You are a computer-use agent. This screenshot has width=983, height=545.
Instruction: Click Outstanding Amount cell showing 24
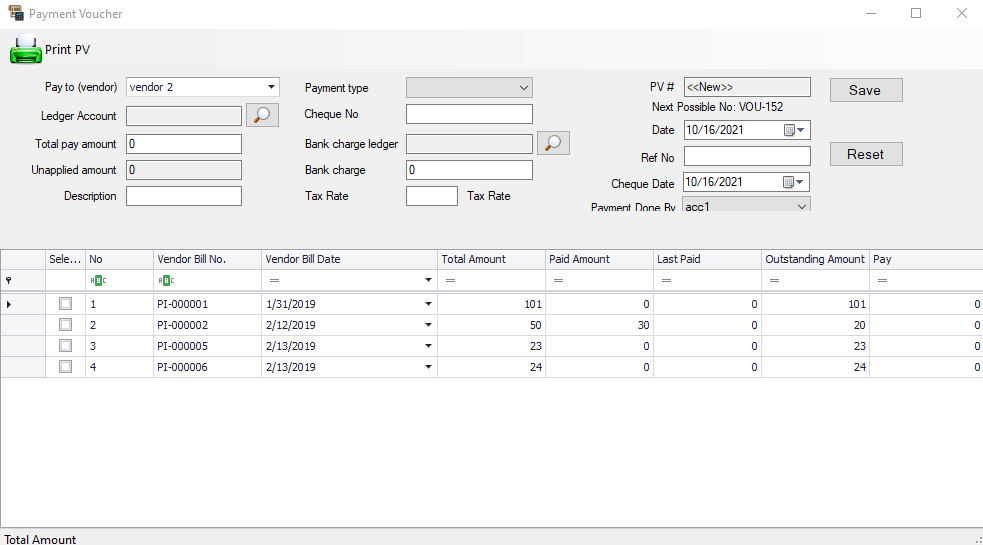(x=815, y=367)
